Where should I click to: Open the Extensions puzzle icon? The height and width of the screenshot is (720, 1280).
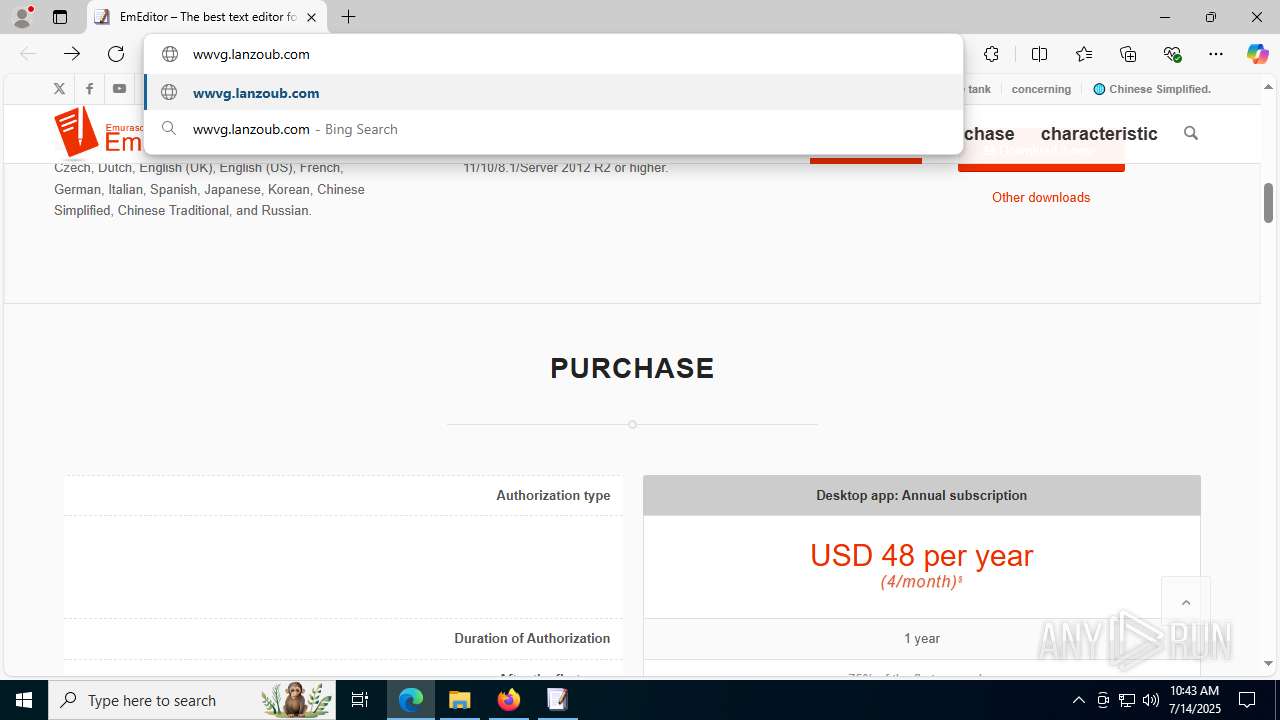(991, 54)
